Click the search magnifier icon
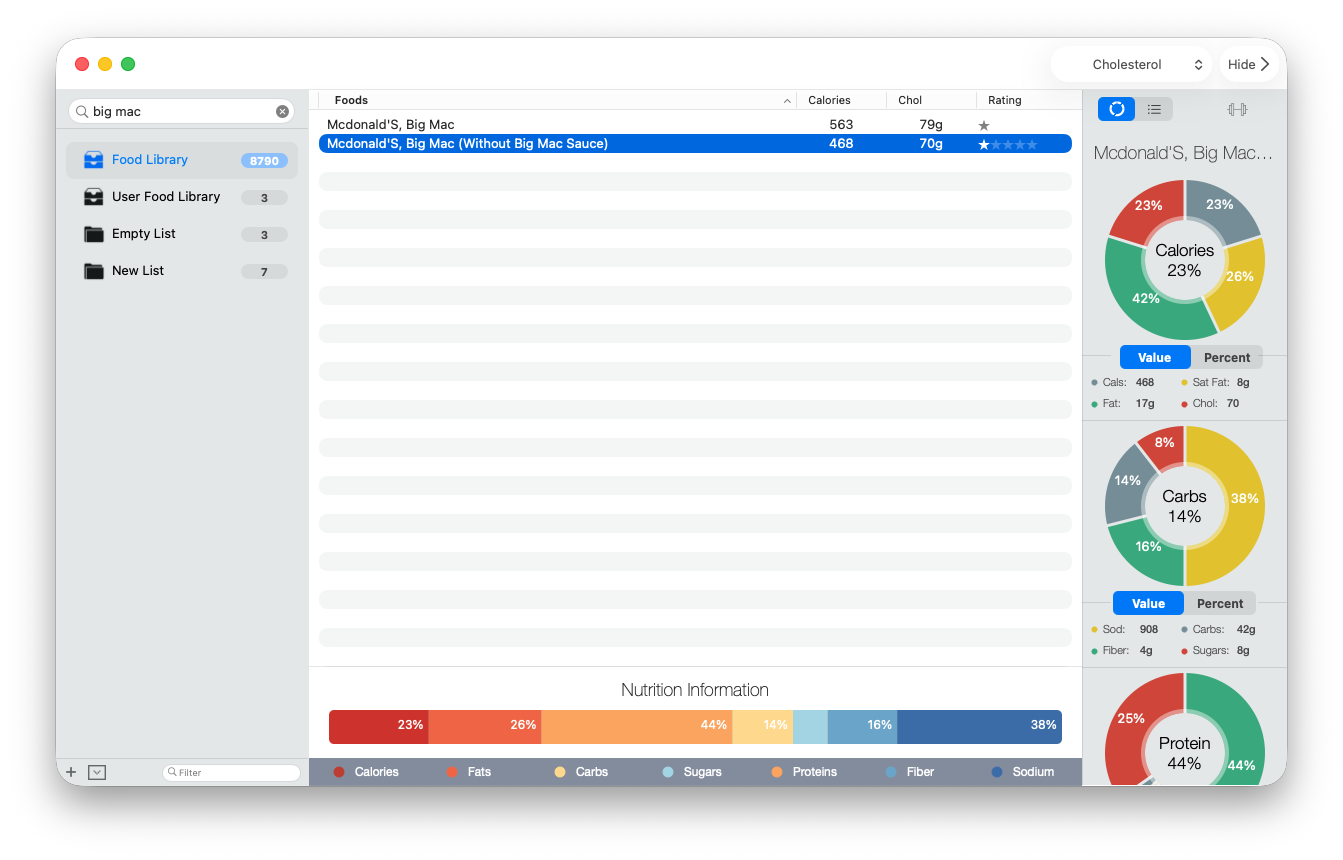Screen dimensions: 1343x860 point(82,111)
